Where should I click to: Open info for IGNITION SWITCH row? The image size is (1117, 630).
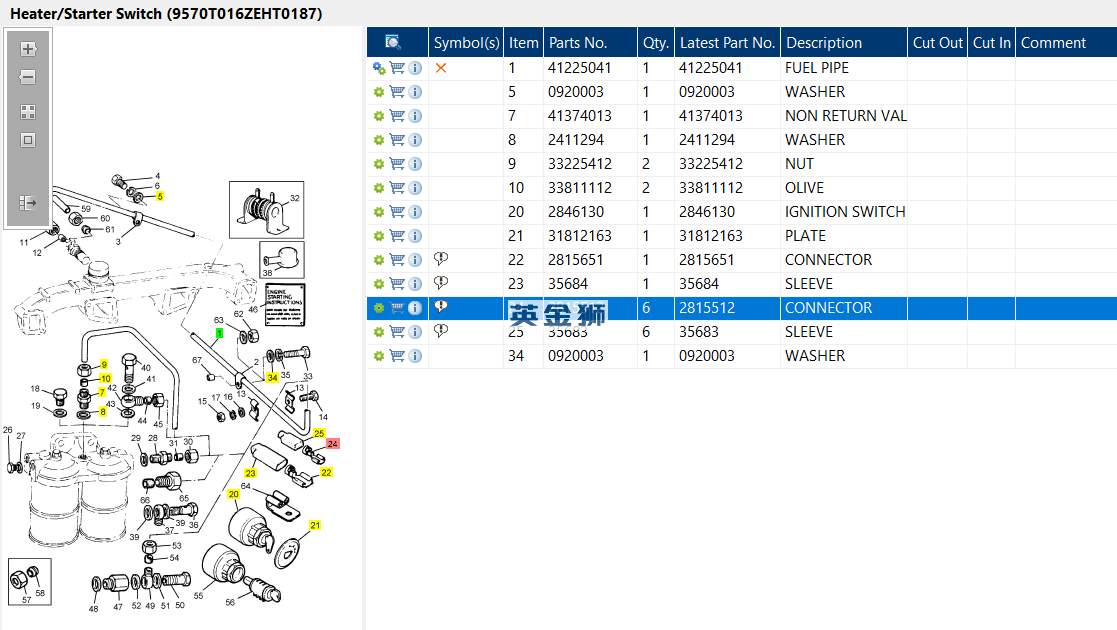click(x=415, y=212)
